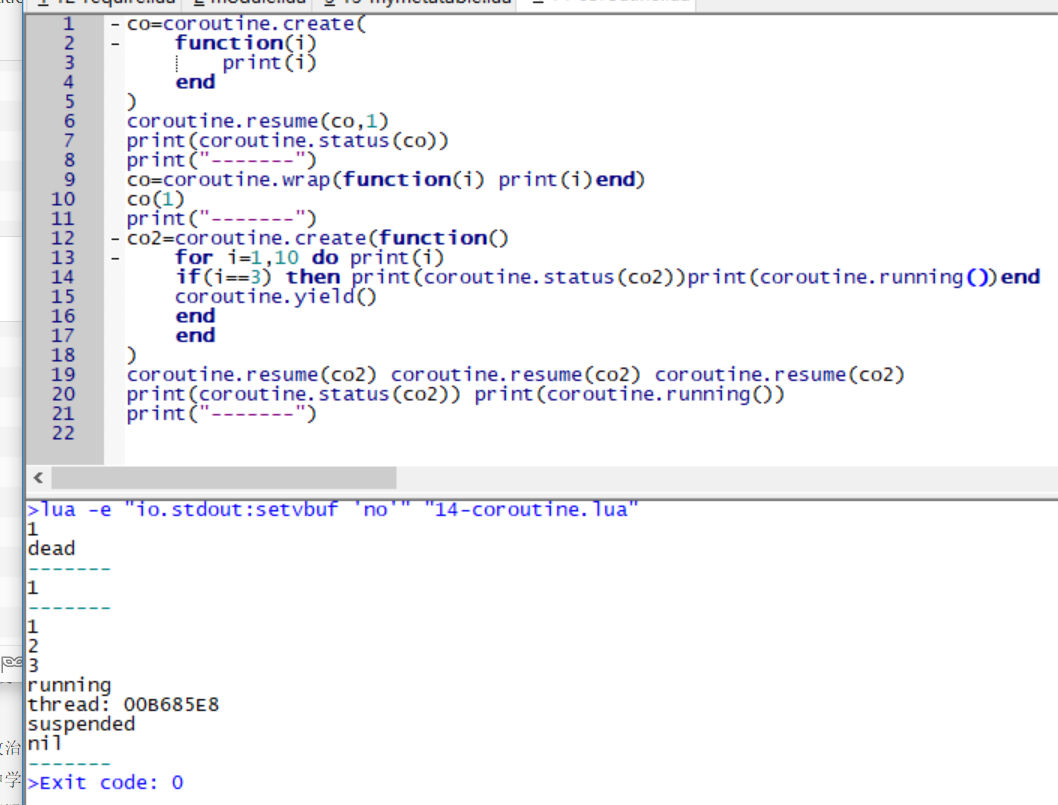Click 'for i=1,10 do print(i)' line
This screenshot has width=1058, height=805.
coord(310,258)
